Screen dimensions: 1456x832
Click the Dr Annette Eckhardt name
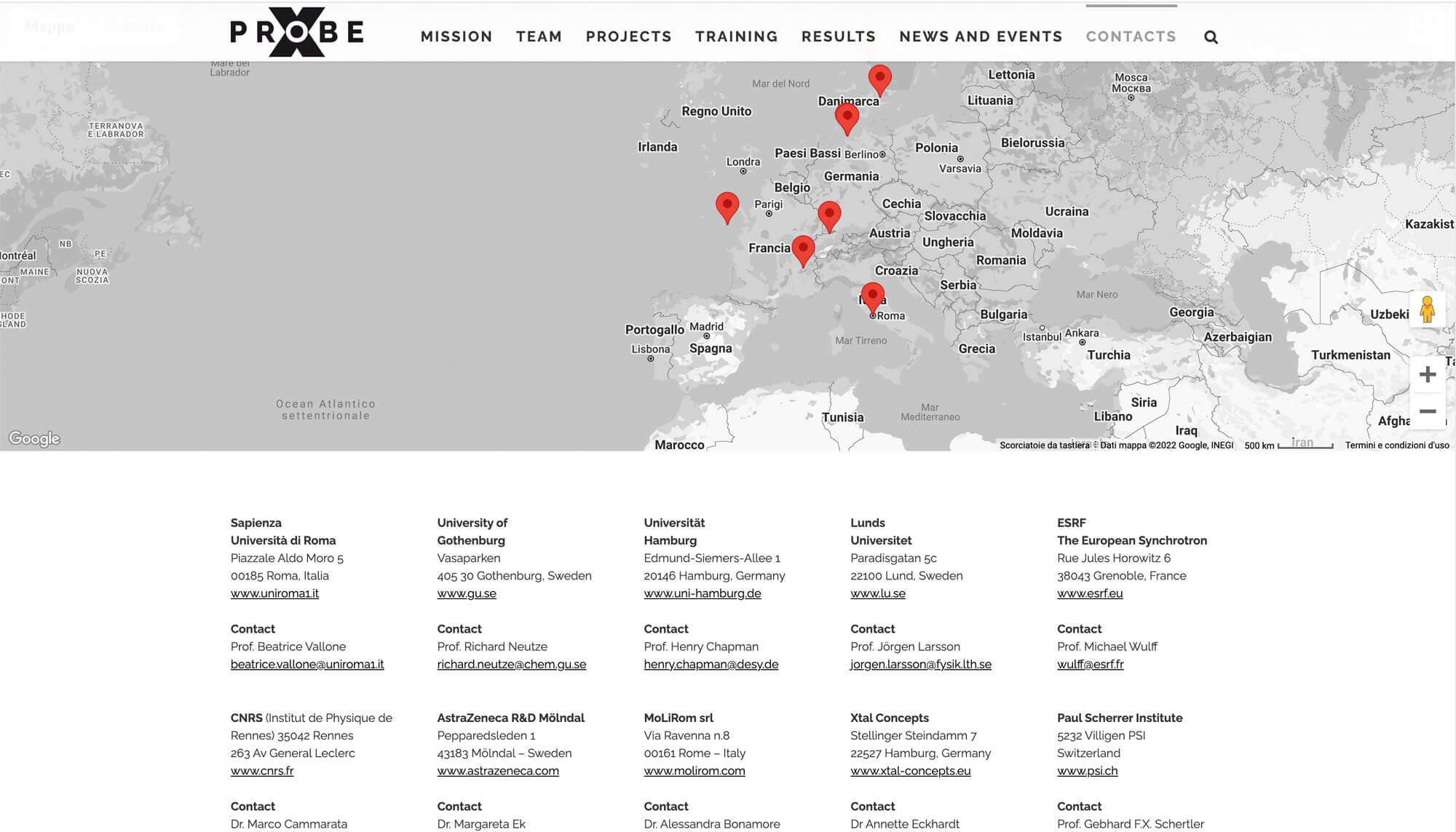905,824
